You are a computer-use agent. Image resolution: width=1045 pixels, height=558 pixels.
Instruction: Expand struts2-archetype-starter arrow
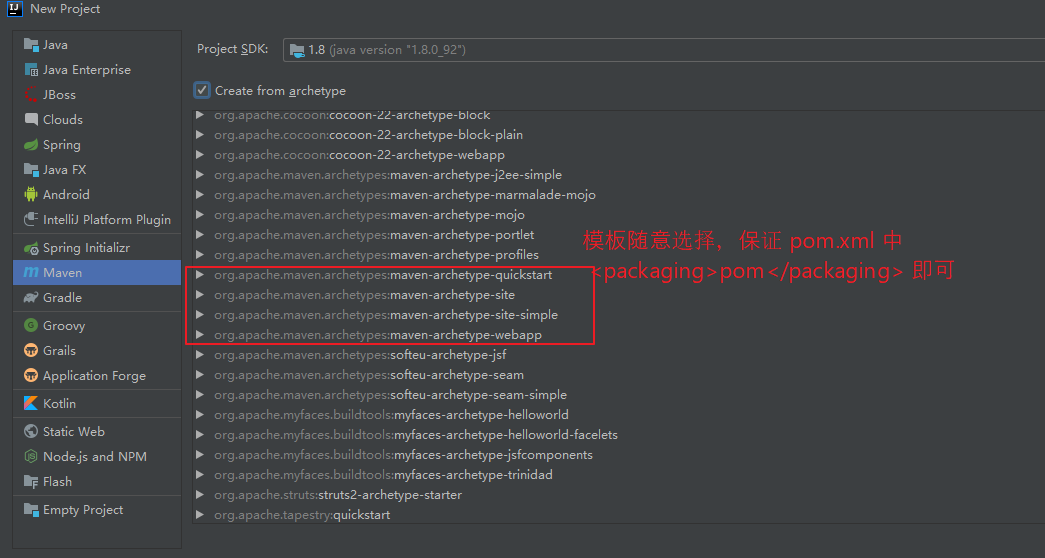[200, 495]
